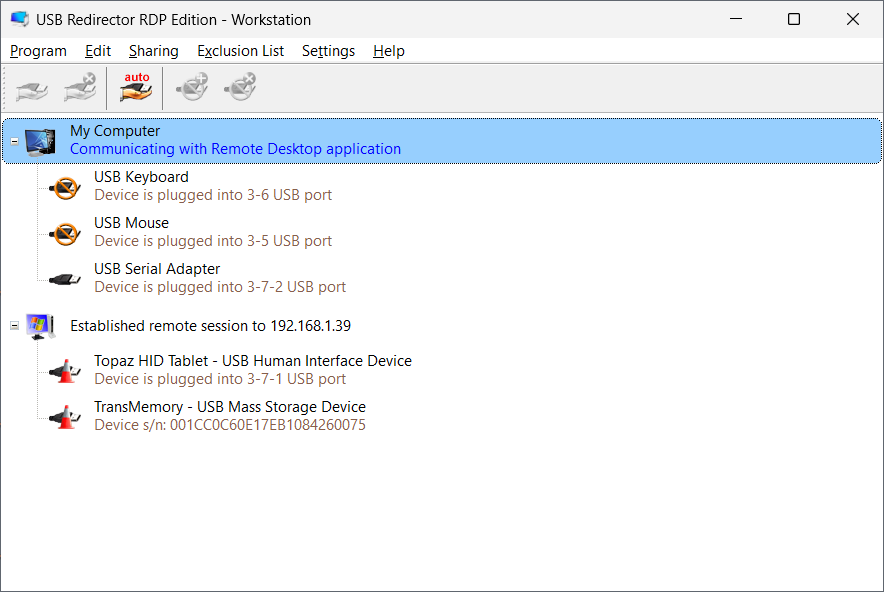Click the Remove from exclusion list toolbar icon
This screenshot has height=592, width=884.
click(240, 89)
